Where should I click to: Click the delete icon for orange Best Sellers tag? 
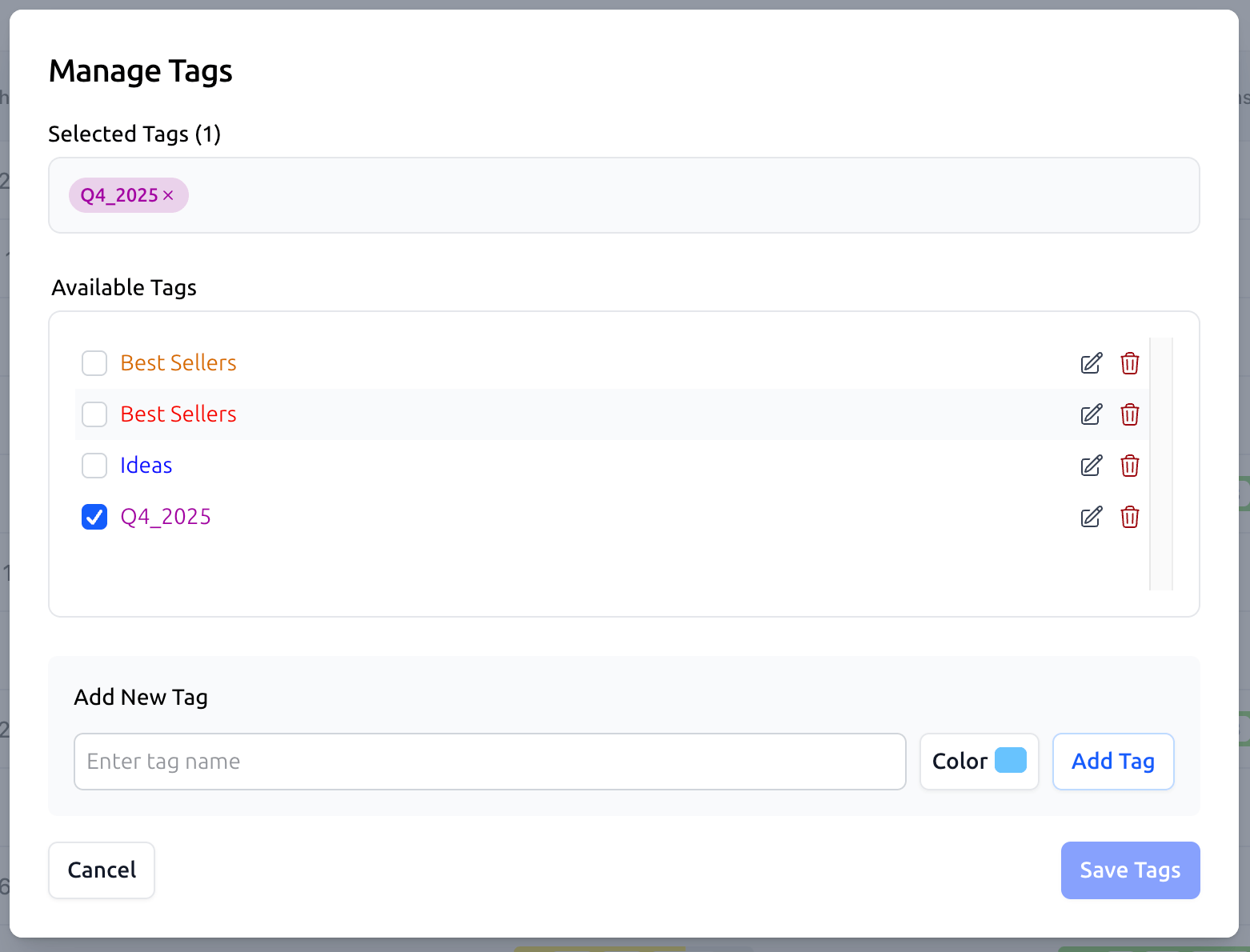pyautogui.click(x=1130, y=363)
